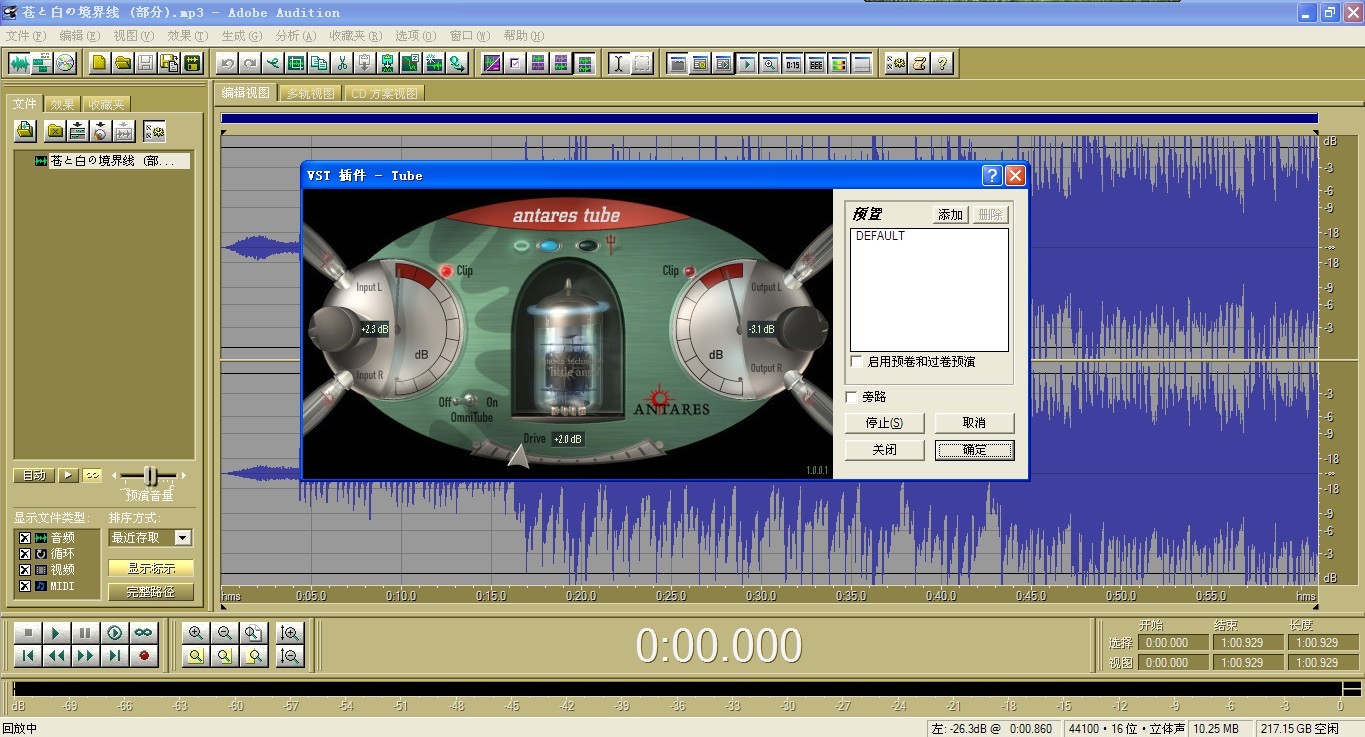Switch to the 多轨视图 tab
Viewport: 1365px width, 737px height.
(x=310, y=93)
